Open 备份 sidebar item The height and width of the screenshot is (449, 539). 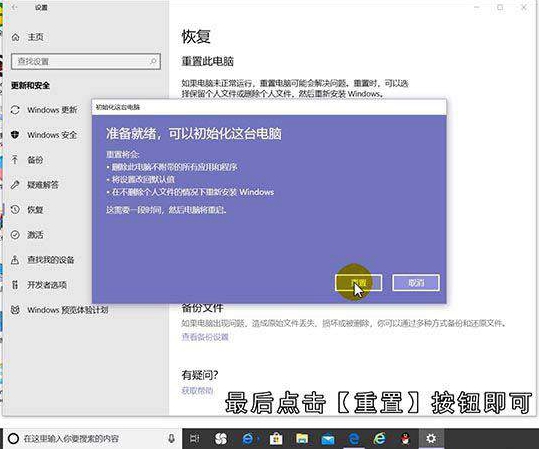(x=35, y=160)
